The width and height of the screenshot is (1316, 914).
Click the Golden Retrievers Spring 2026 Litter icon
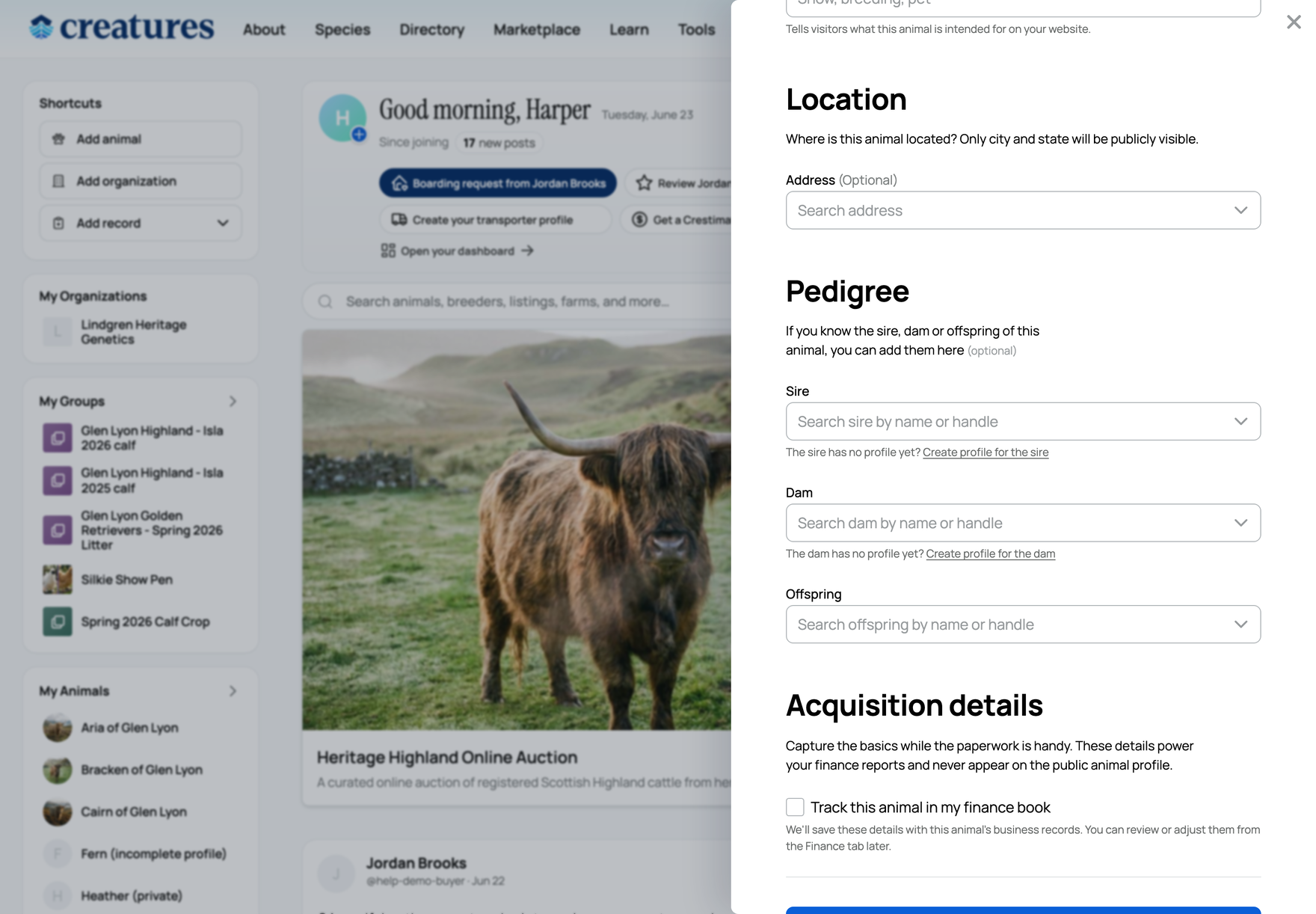point(58,530)
